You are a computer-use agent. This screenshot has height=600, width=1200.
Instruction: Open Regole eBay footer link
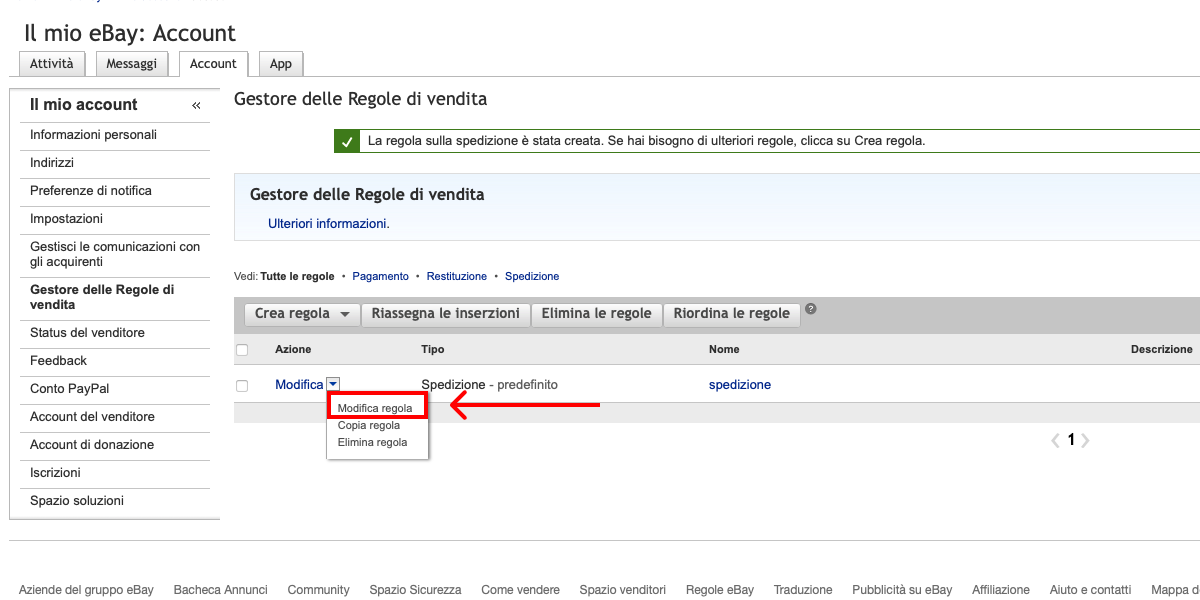click(720, 590)
